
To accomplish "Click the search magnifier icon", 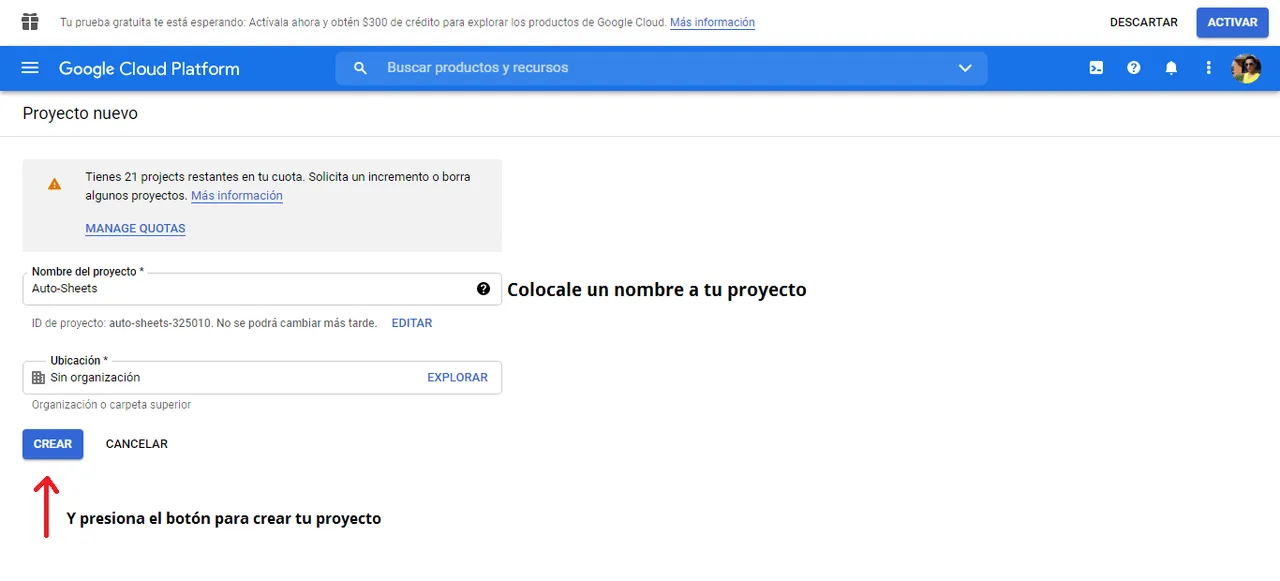I will click(360, 68).
